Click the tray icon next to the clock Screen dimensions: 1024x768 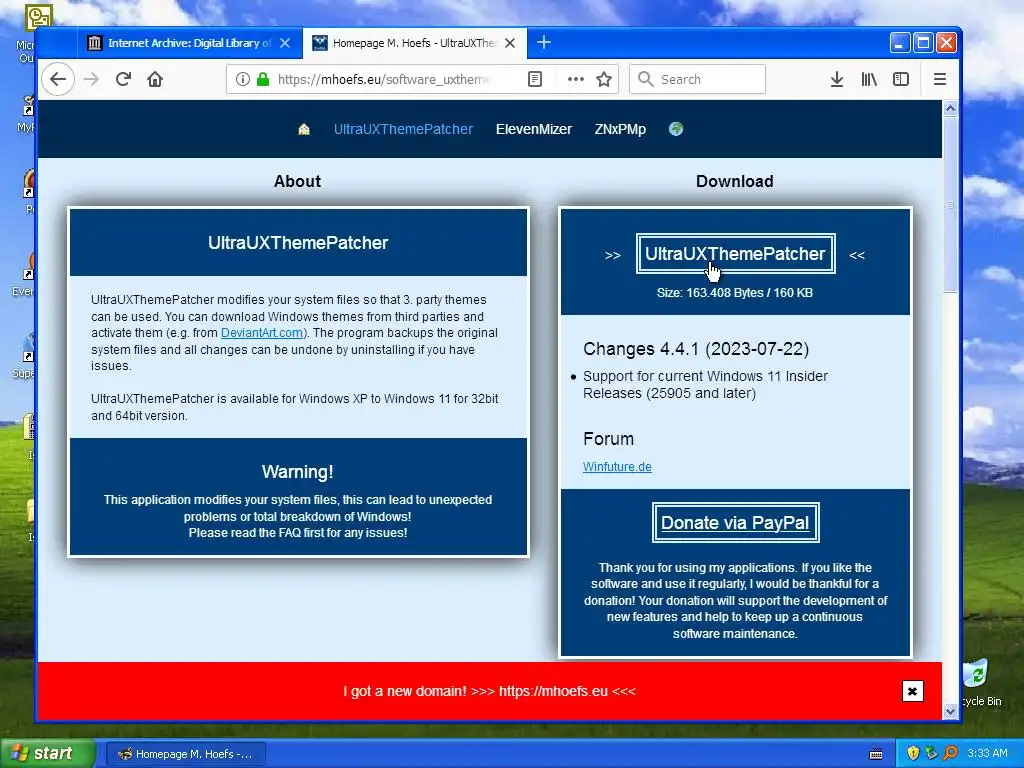pos(950,754)
